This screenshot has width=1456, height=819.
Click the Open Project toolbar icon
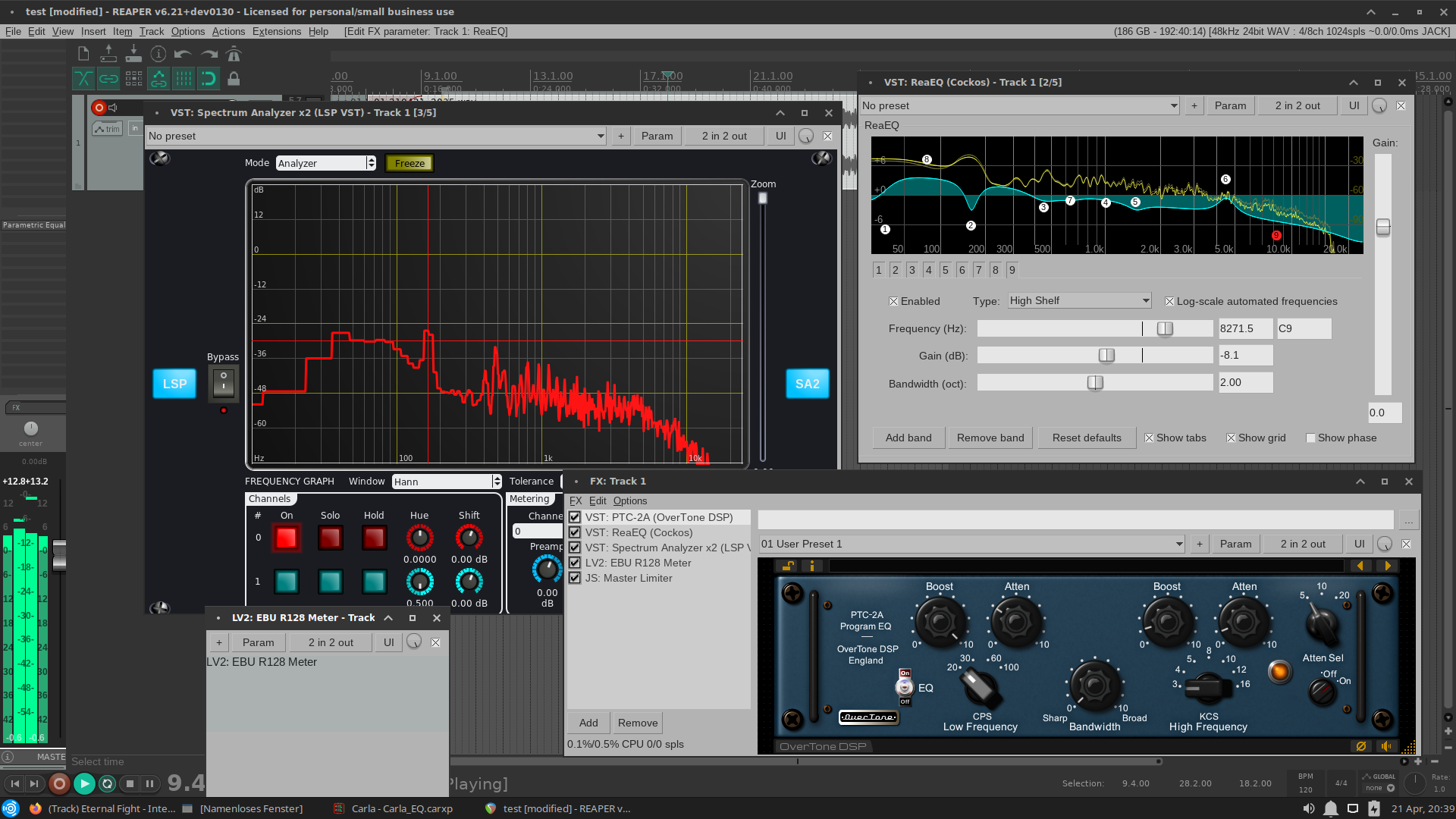click(x=108, y=54)
